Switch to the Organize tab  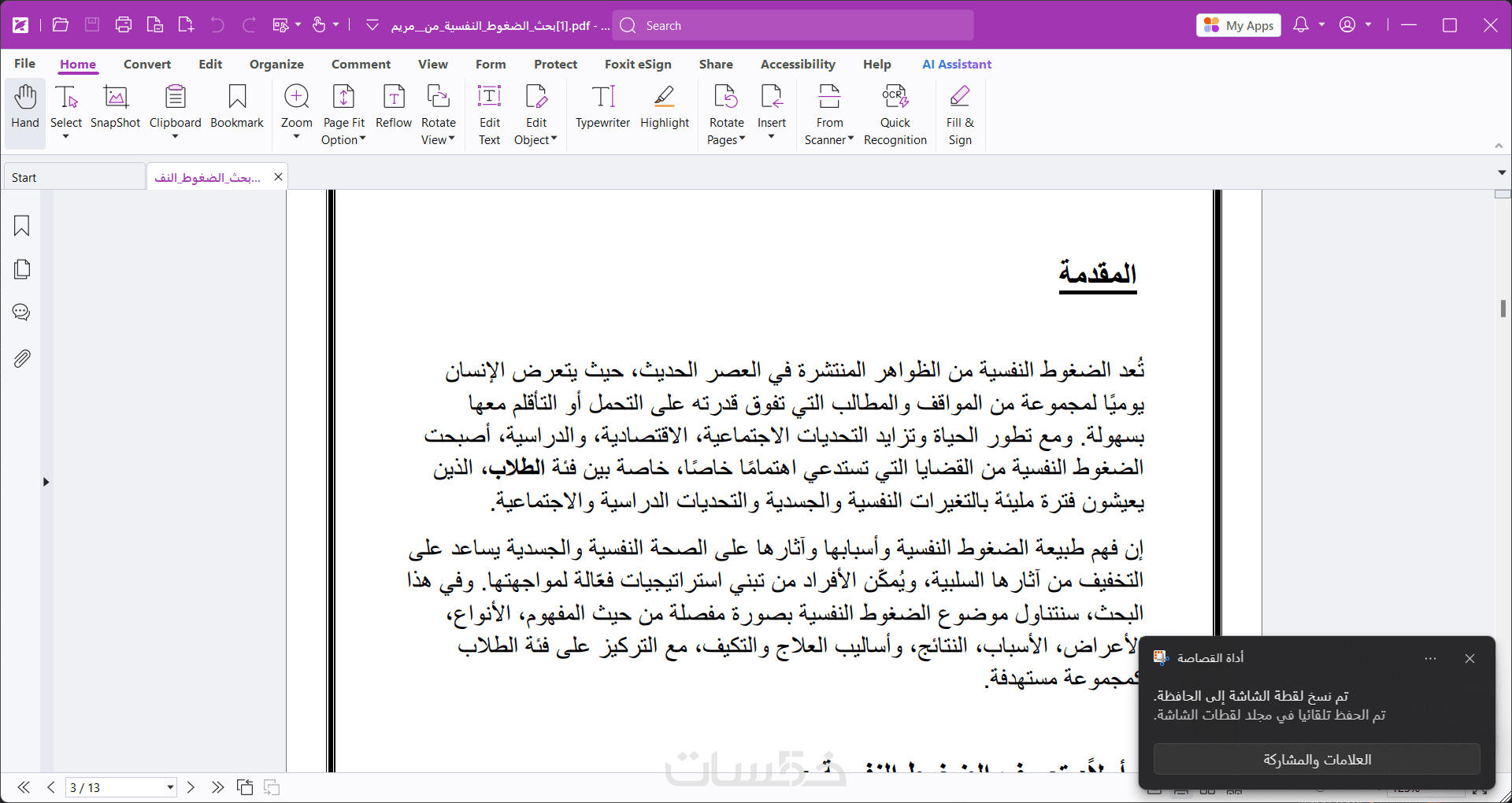point(276,64)
